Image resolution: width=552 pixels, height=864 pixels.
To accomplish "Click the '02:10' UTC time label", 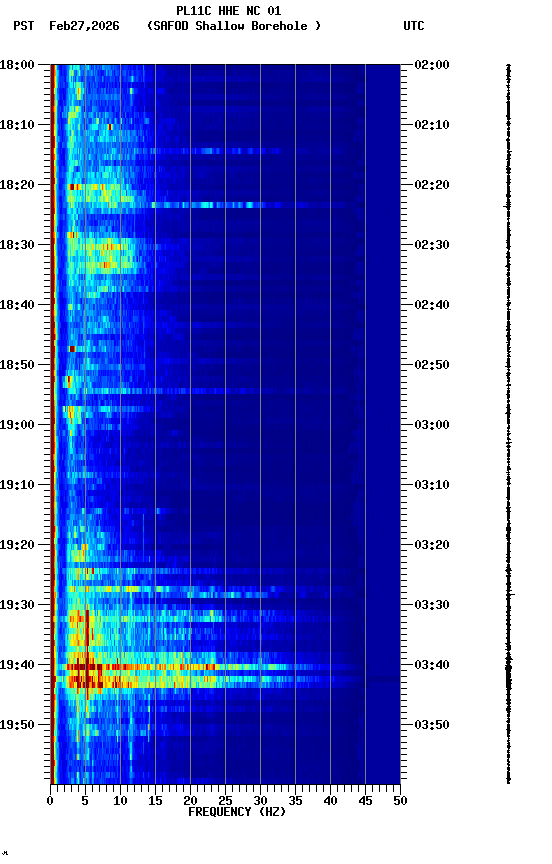I will click(x=432, y=125).
